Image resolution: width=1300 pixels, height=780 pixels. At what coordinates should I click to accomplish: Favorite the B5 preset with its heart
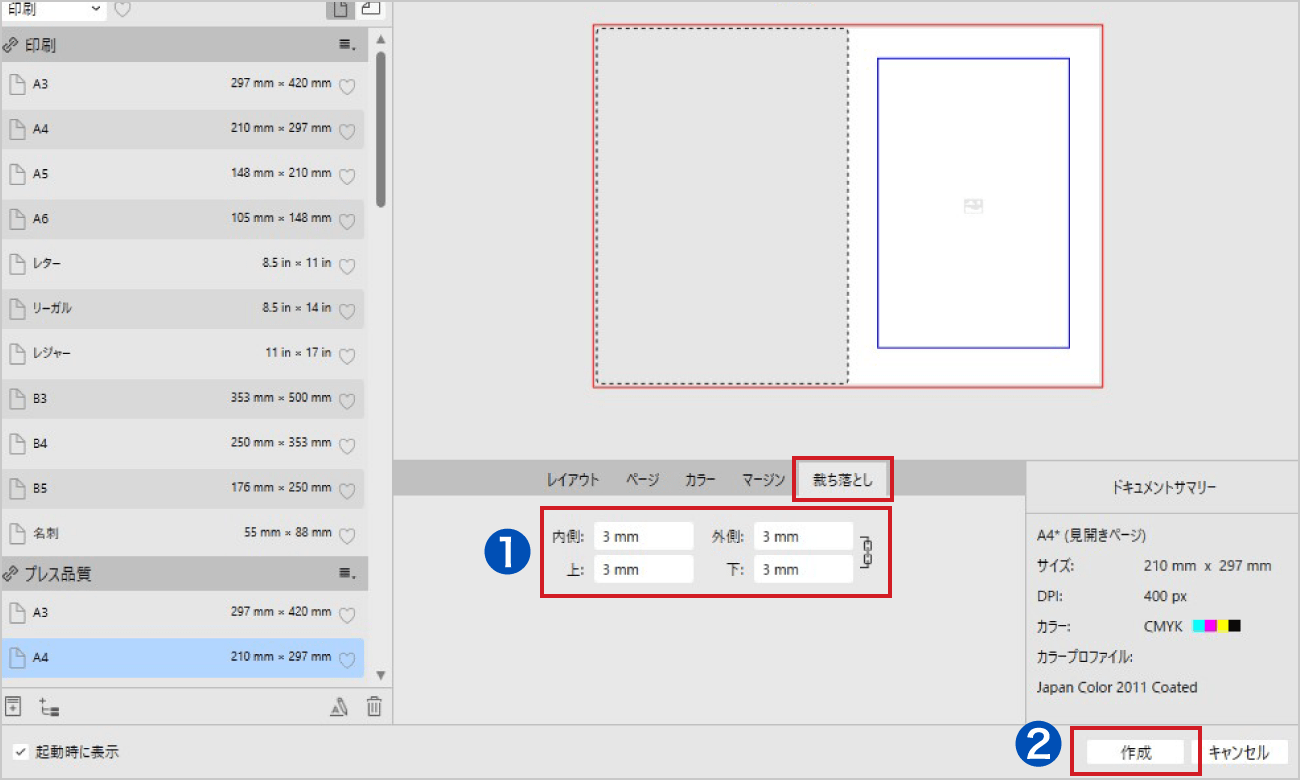click(x=347, y=491)
